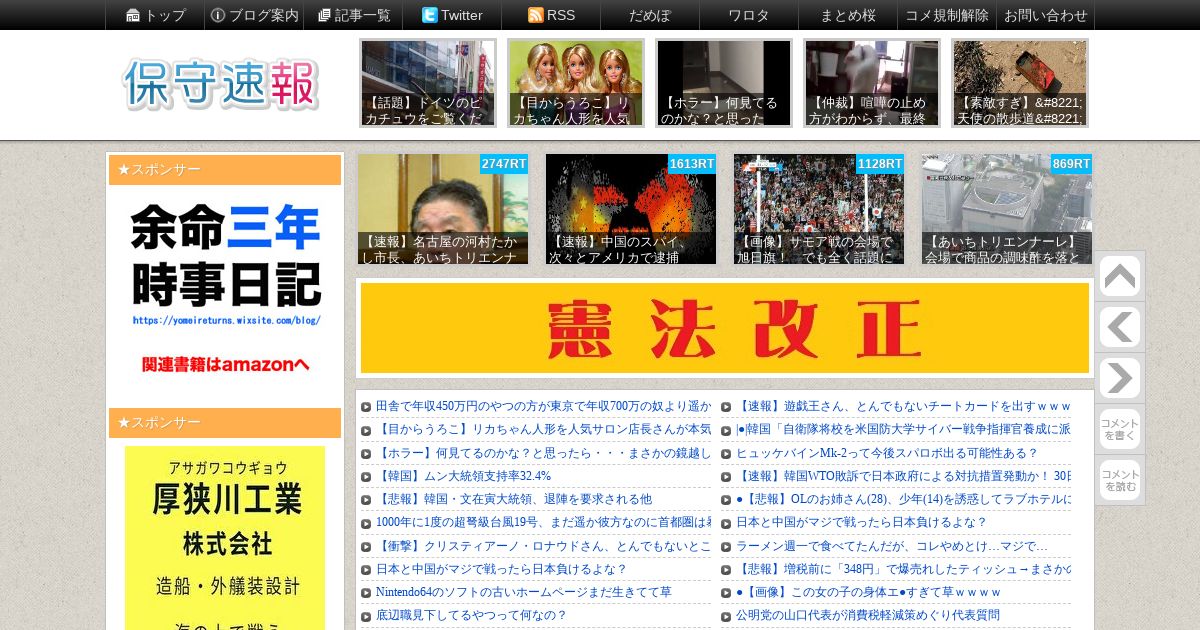
Task: Open the 1613RT 中国のスパイ thumbnail
Action: 631,209
